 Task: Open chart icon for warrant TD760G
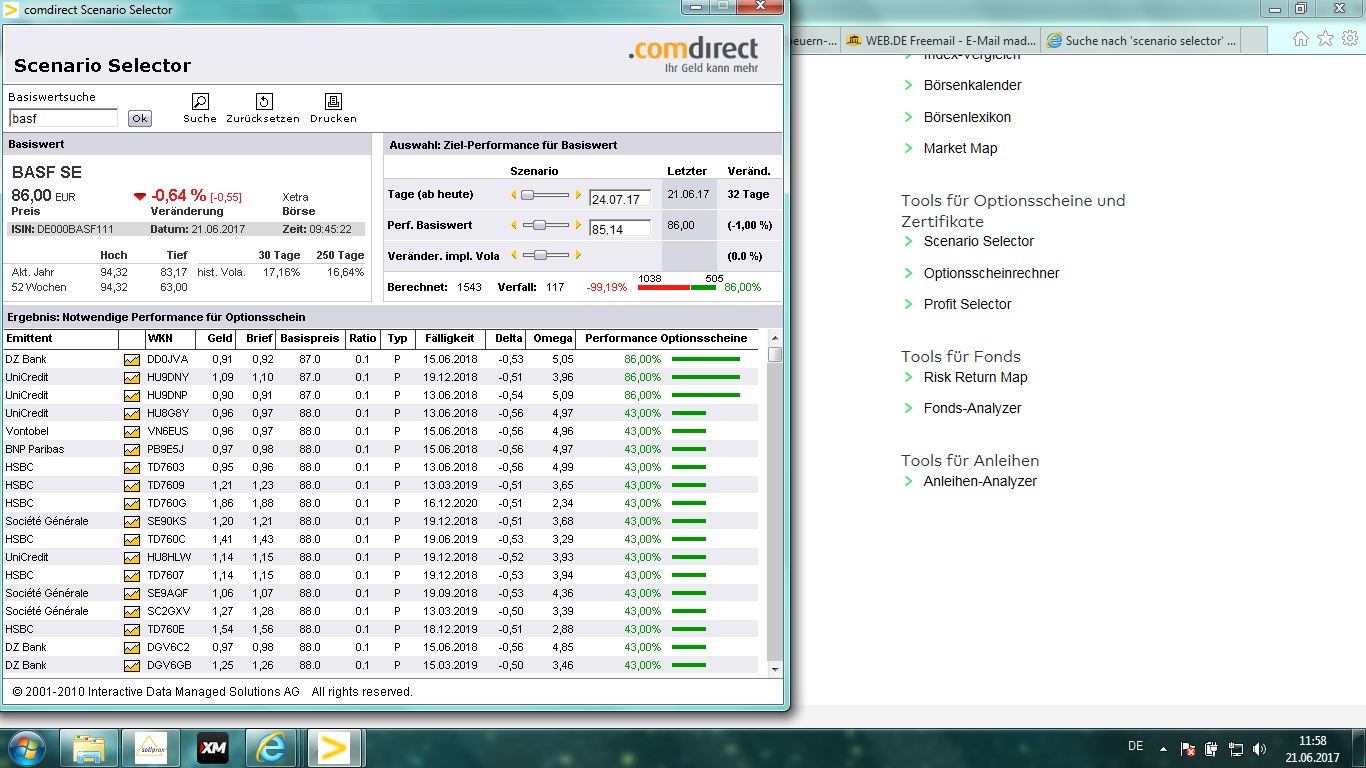(132, 503)
